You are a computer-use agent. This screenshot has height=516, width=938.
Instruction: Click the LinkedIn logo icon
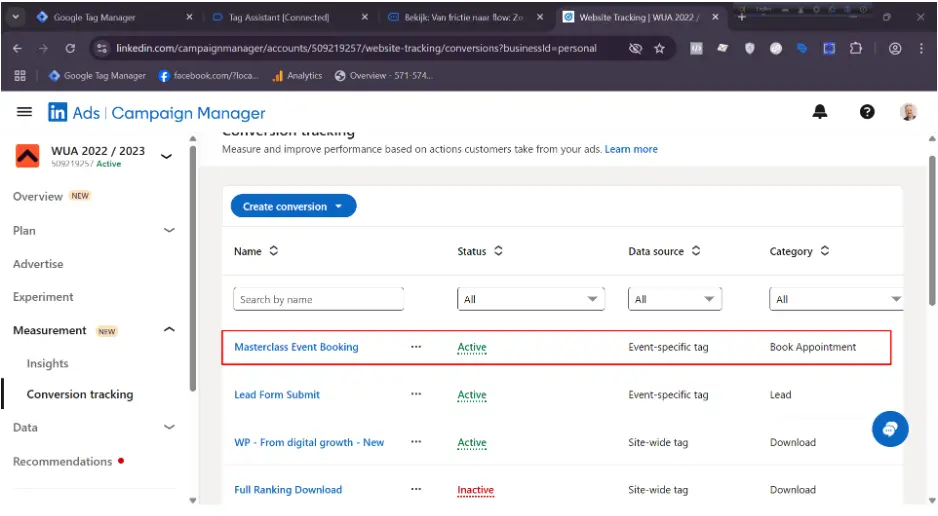57,112
